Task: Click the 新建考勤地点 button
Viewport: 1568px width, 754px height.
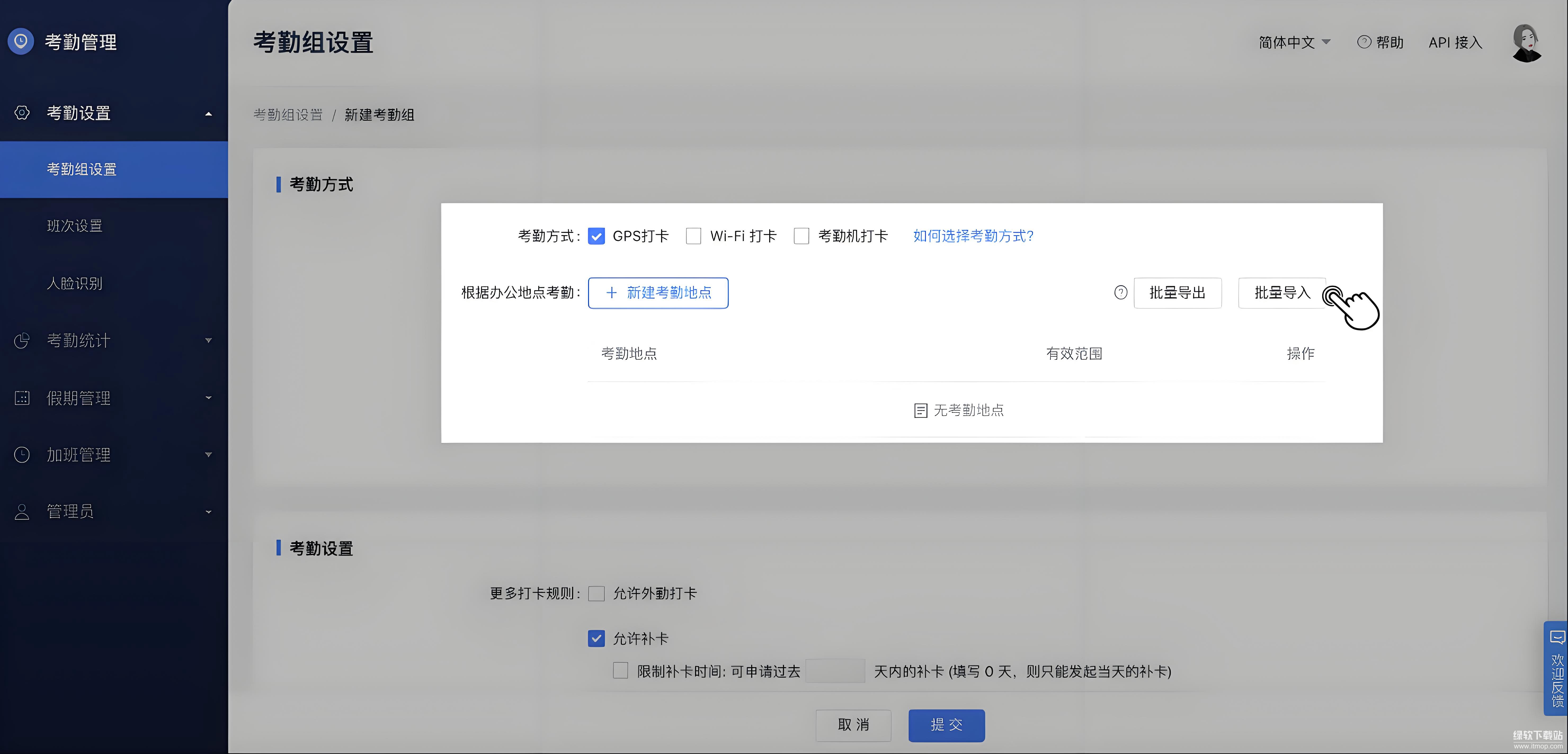Action: click(658, 293)
